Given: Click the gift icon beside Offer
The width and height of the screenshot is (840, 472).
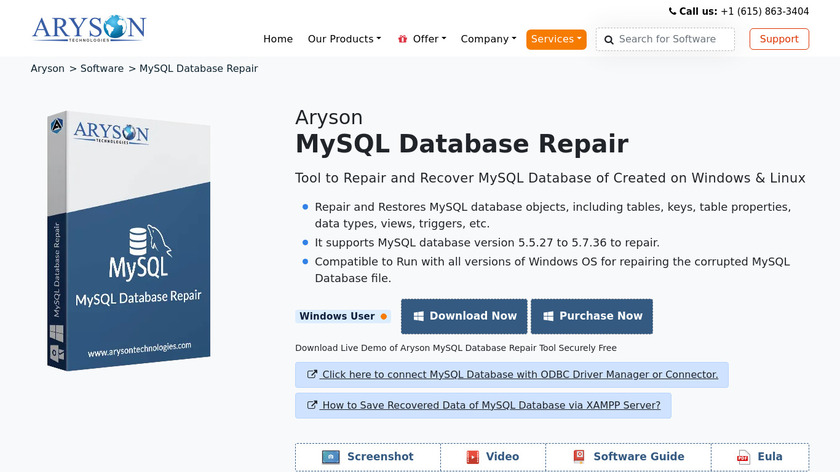Looking at the screenshot, I should [402, 39].
